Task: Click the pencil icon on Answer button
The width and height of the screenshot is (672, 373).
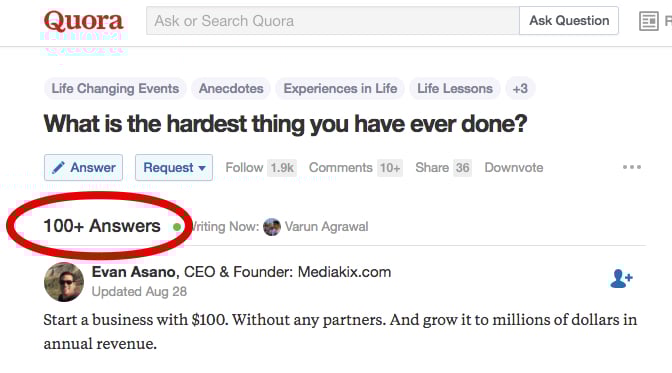Action: tap(58, 167)
